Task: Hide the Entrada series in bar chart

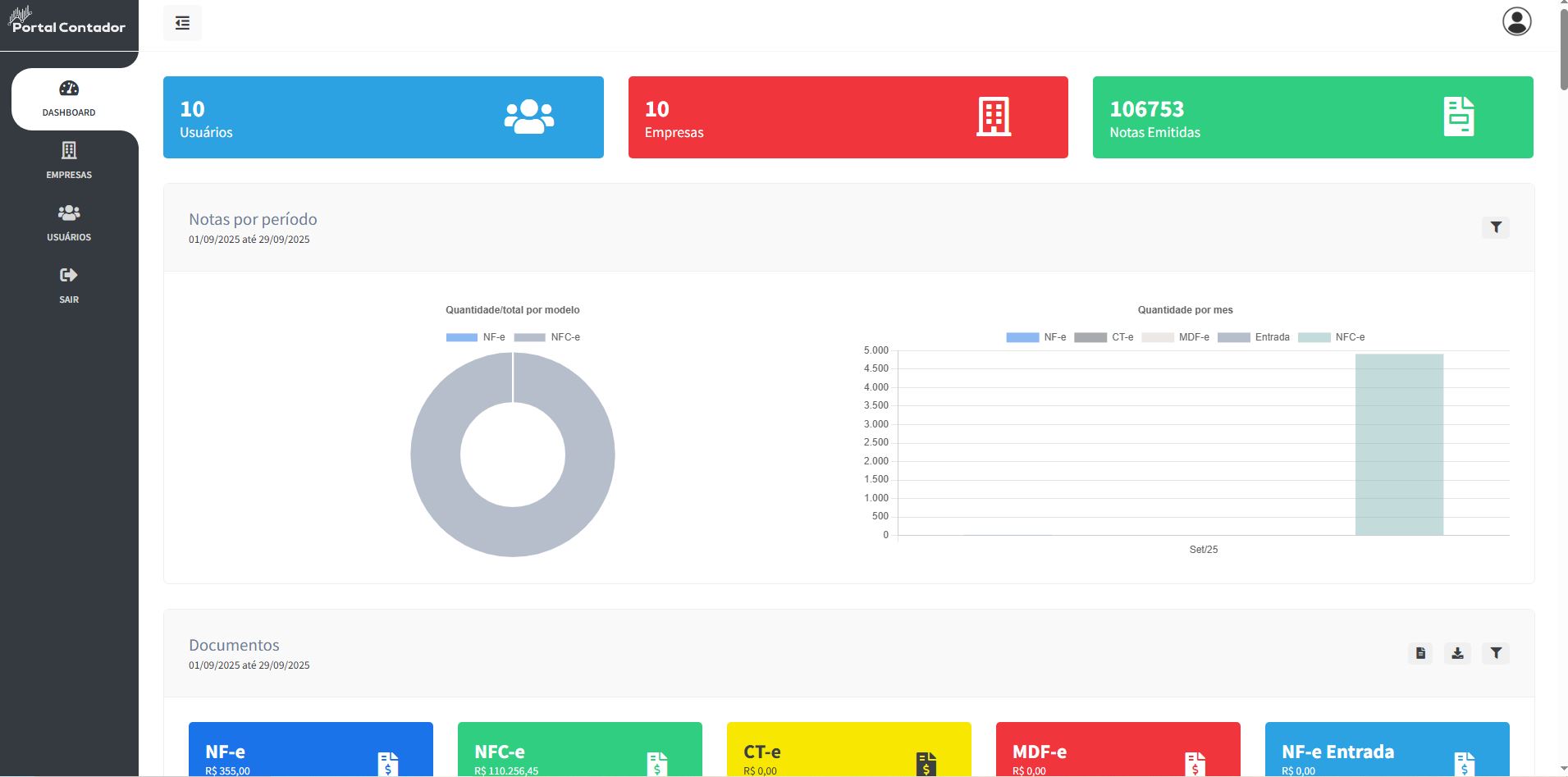Action: [1254, 337]
